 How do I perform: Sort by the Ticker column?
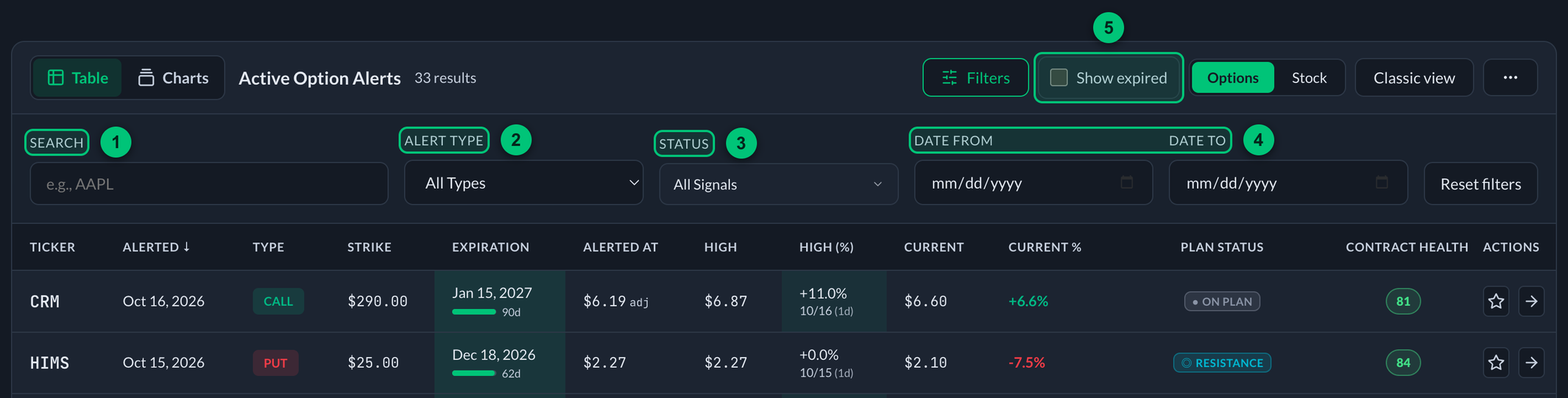(52, 247)
